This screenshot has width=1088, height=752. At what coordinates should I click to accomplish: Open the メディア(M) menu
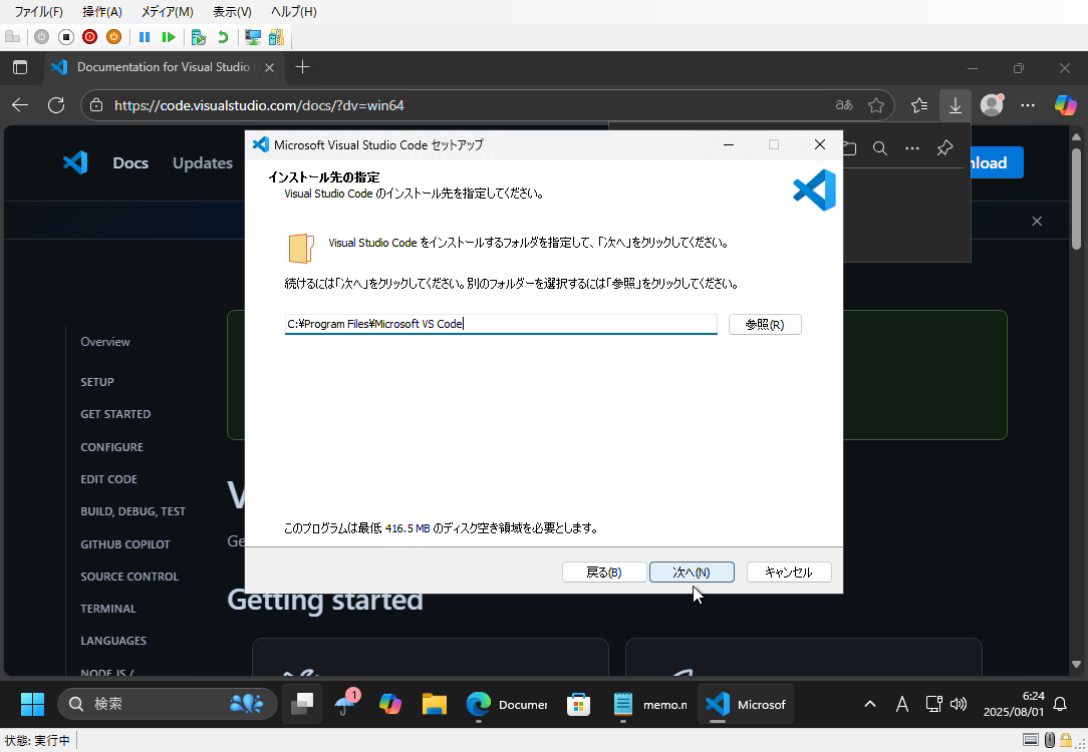point(167,11)
